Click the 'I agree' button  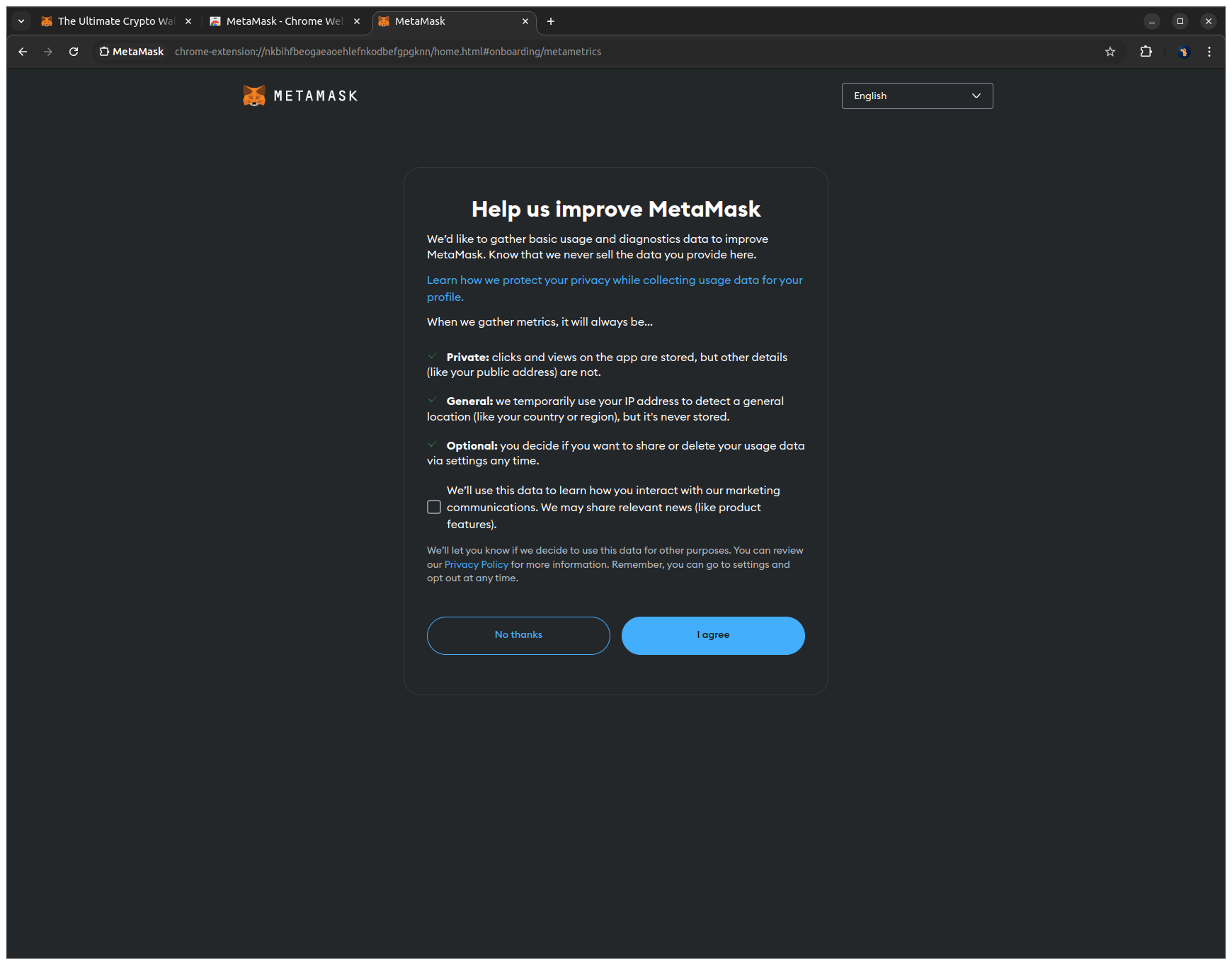point(713,635)
